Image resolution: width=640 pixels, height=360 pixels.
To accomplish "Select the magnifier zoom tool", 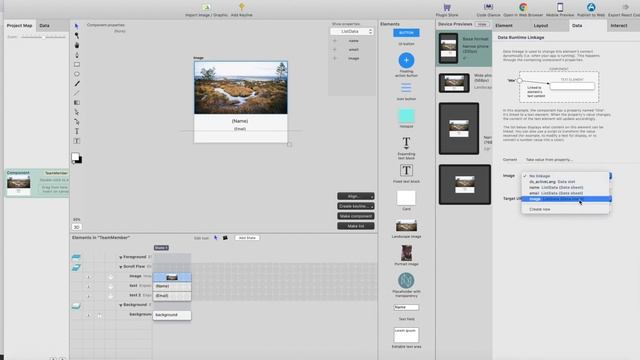I will pyautogui.click(x=76, y=36).
